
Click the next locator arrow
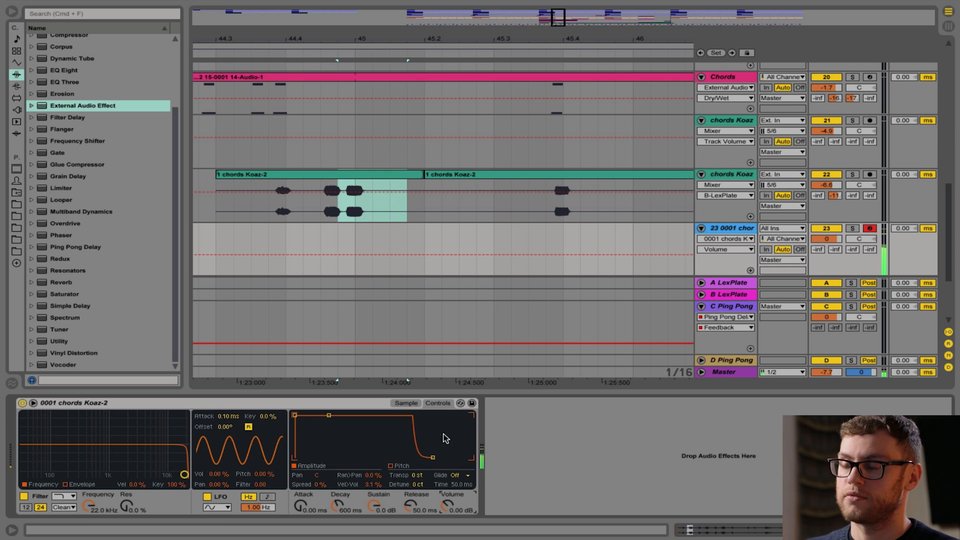(x=732, y=53)
